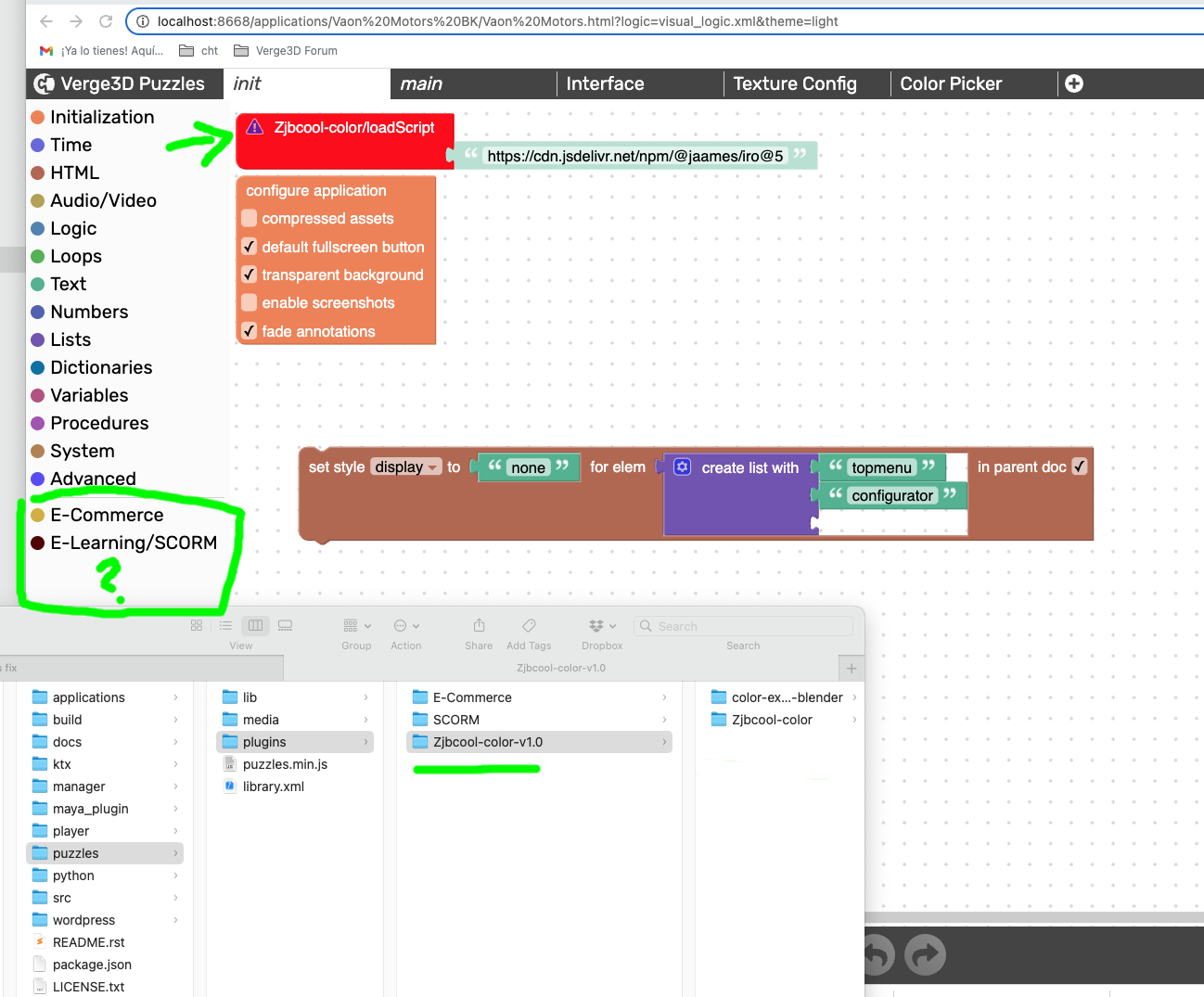Image resolution: width=1204 pixels, height=997 pixels.
Task: Open the Dropbox dropdown in Finder
Action: (x=602, y=626)
